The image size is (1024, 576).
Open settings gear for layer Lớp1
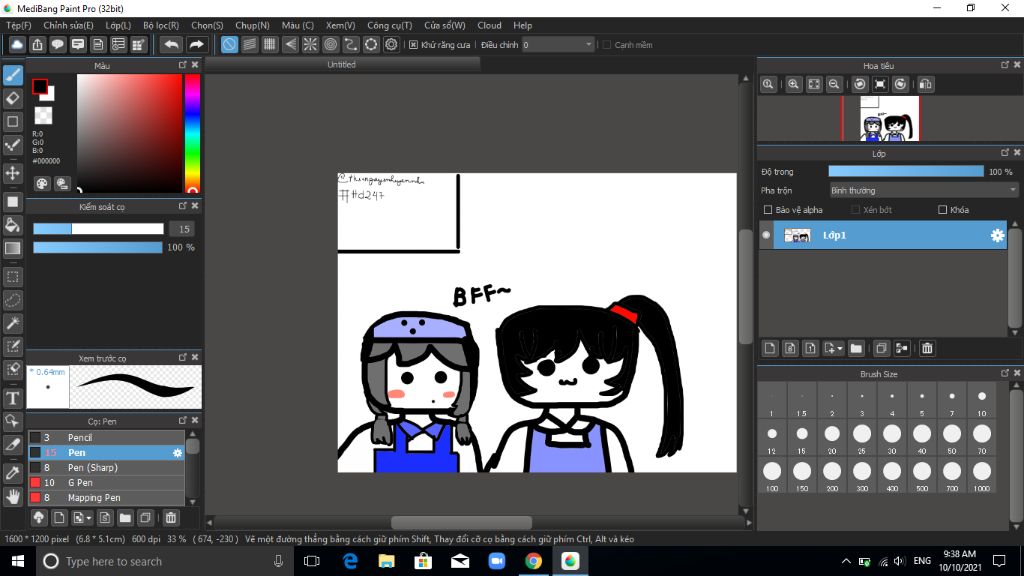(x=996, y=235)
